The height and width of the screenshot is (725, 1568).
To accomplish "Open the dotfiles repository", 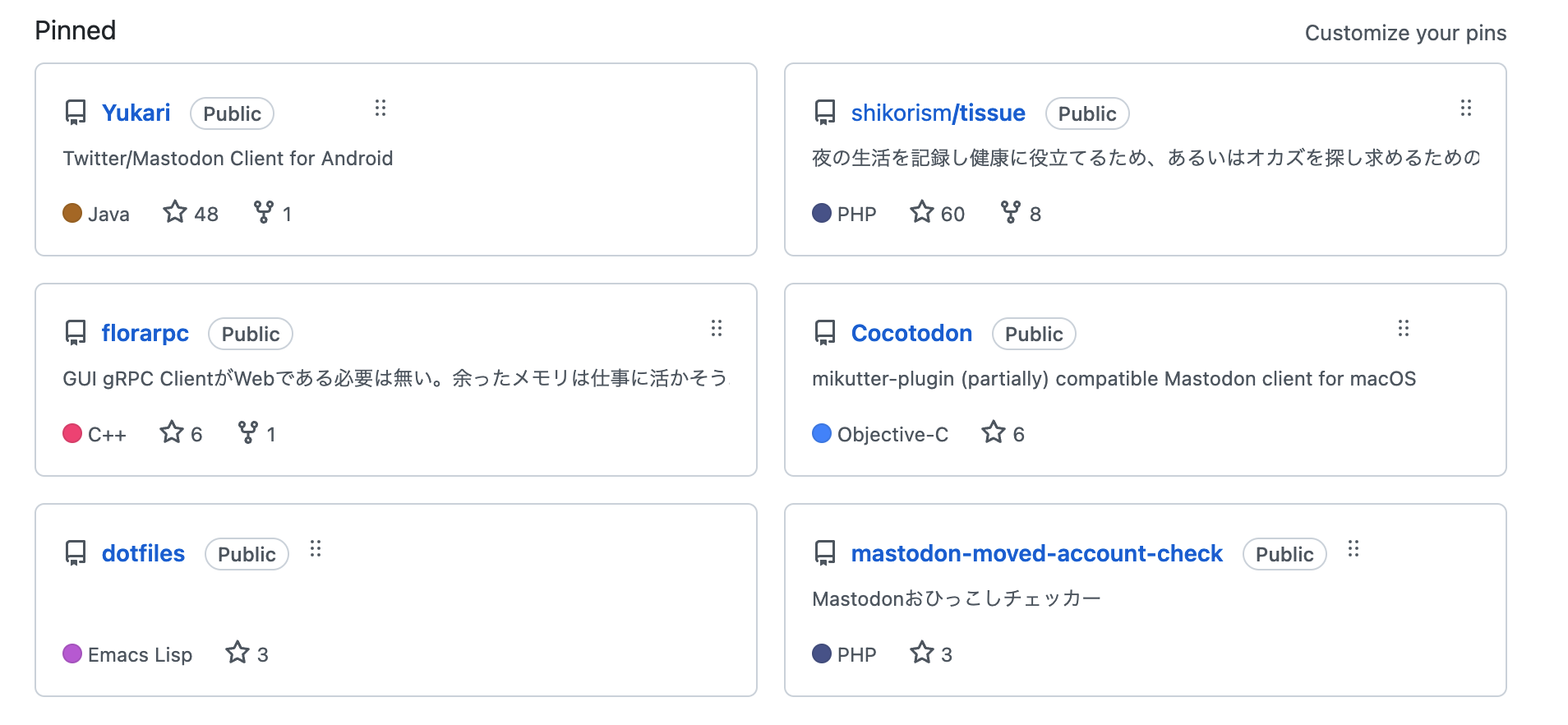I will pos(143,553).
